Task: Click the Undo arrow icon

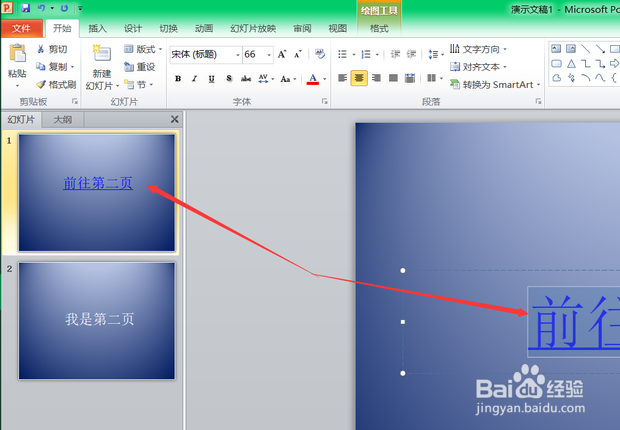Action: pos(41,8)
